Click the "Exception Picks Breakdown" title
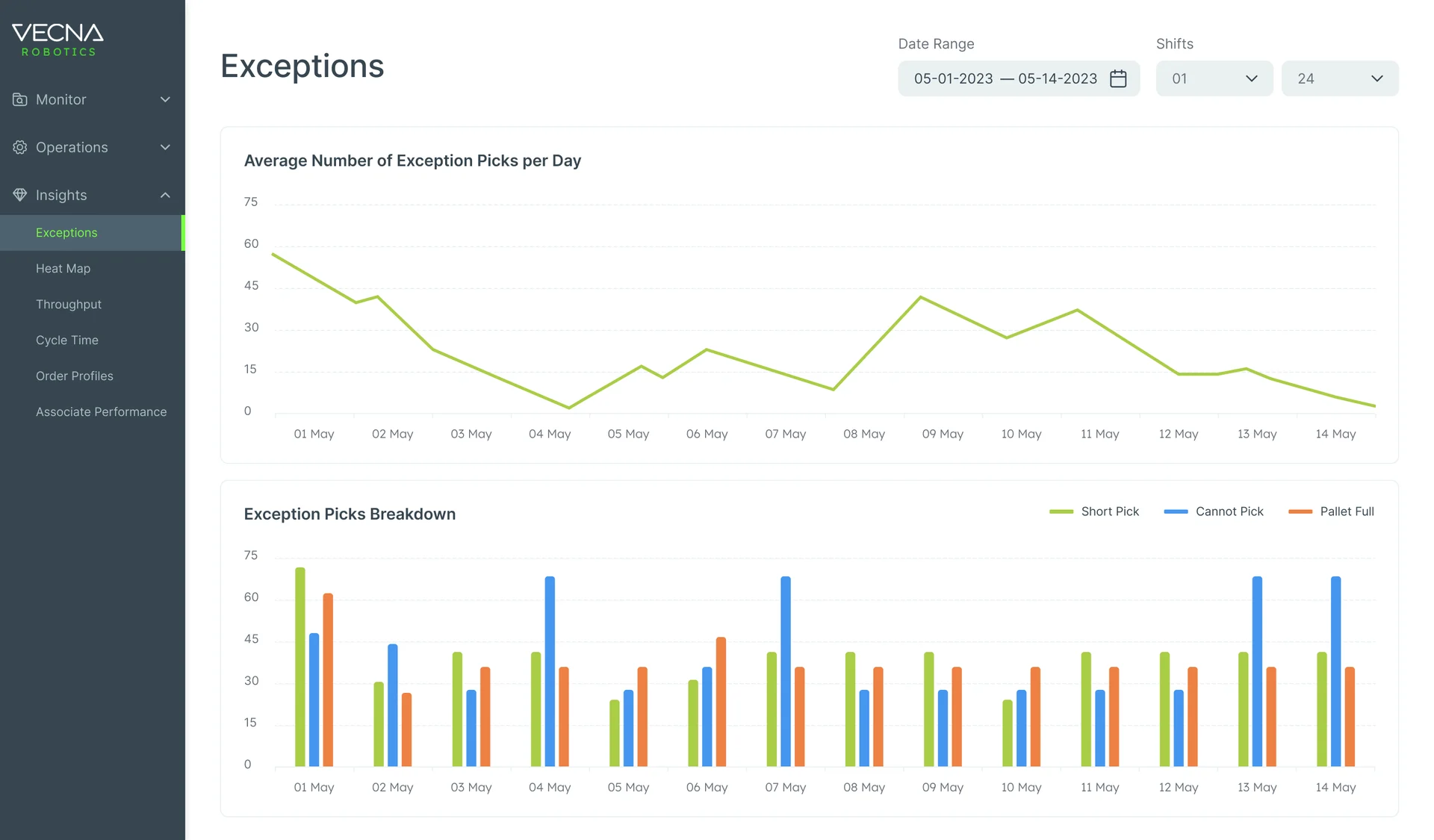Screen dimensions: 1434x840 350,514
